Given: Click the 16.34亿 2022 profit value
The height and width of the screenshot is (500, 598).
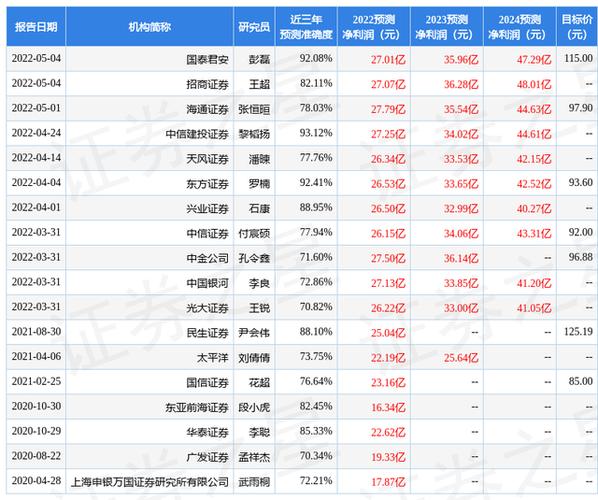Looking at the screenshot, I should pyautogui.click(x=388, y=407).
